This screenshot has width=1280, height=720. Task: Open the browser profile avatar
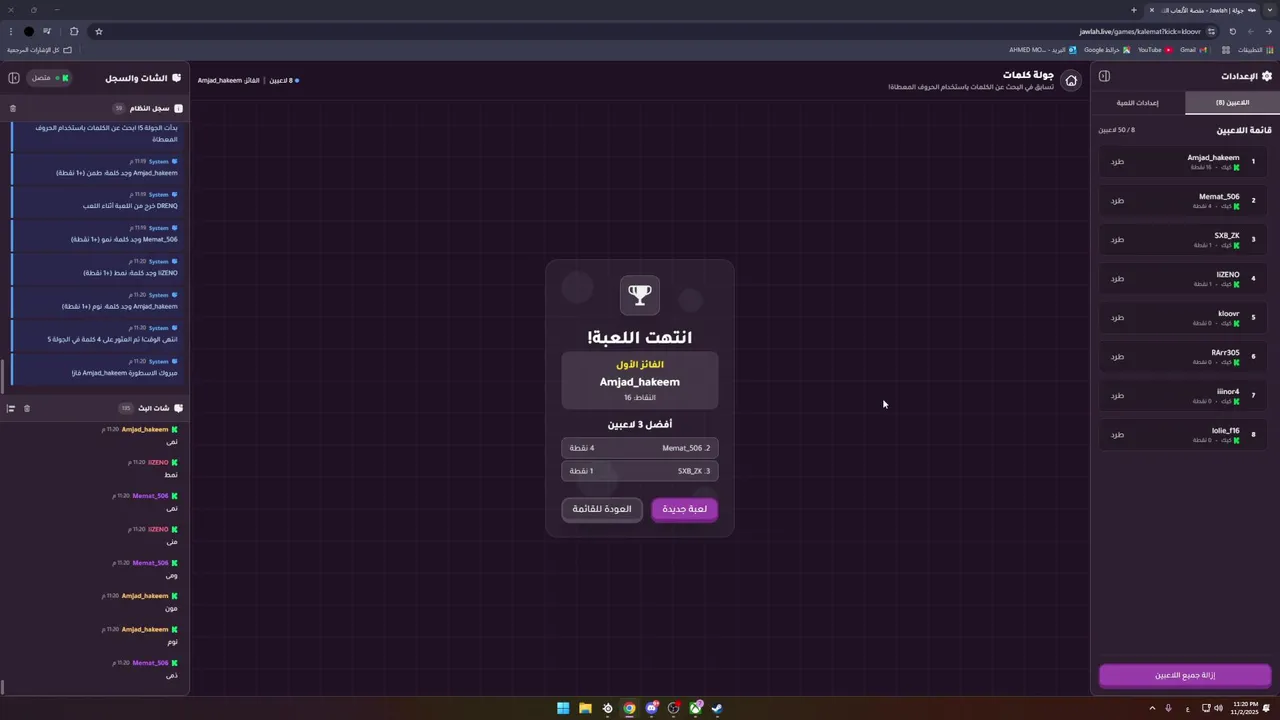coord(29,31)
